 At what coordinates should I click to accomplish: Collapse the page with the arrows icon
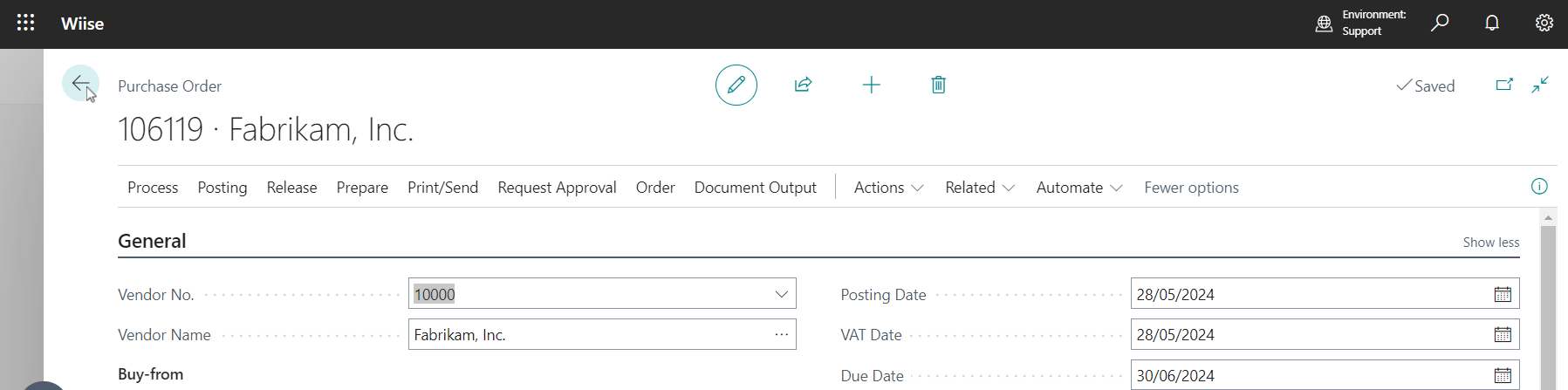tap(1540, 85)
